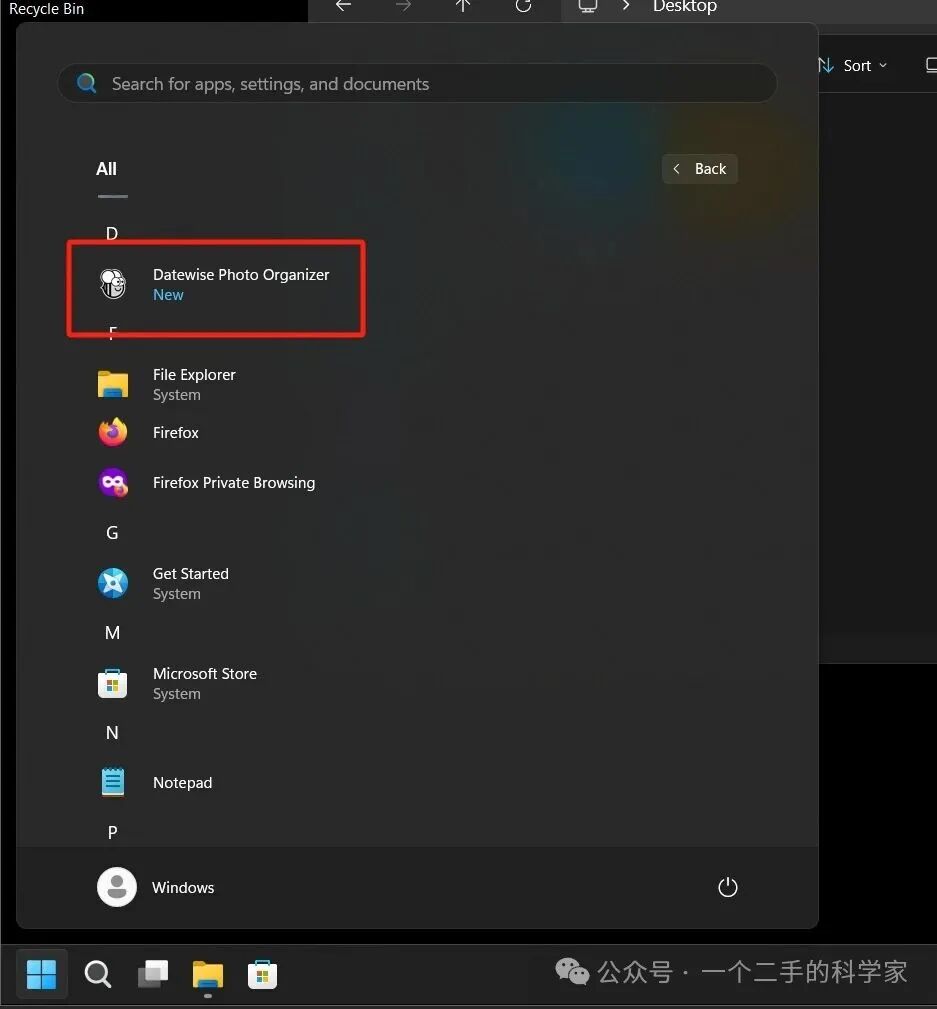937x1009 pixels.
Task: Focus the Start menu search box
Action: pos(417,83)
